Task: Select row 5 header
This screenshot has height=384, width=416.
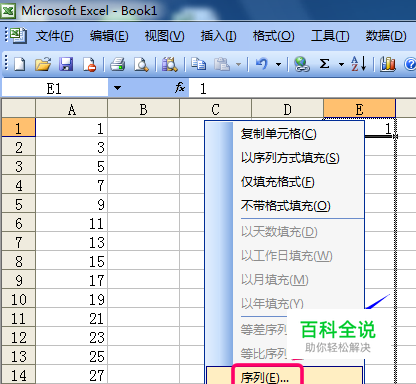Action: (18, 204)
